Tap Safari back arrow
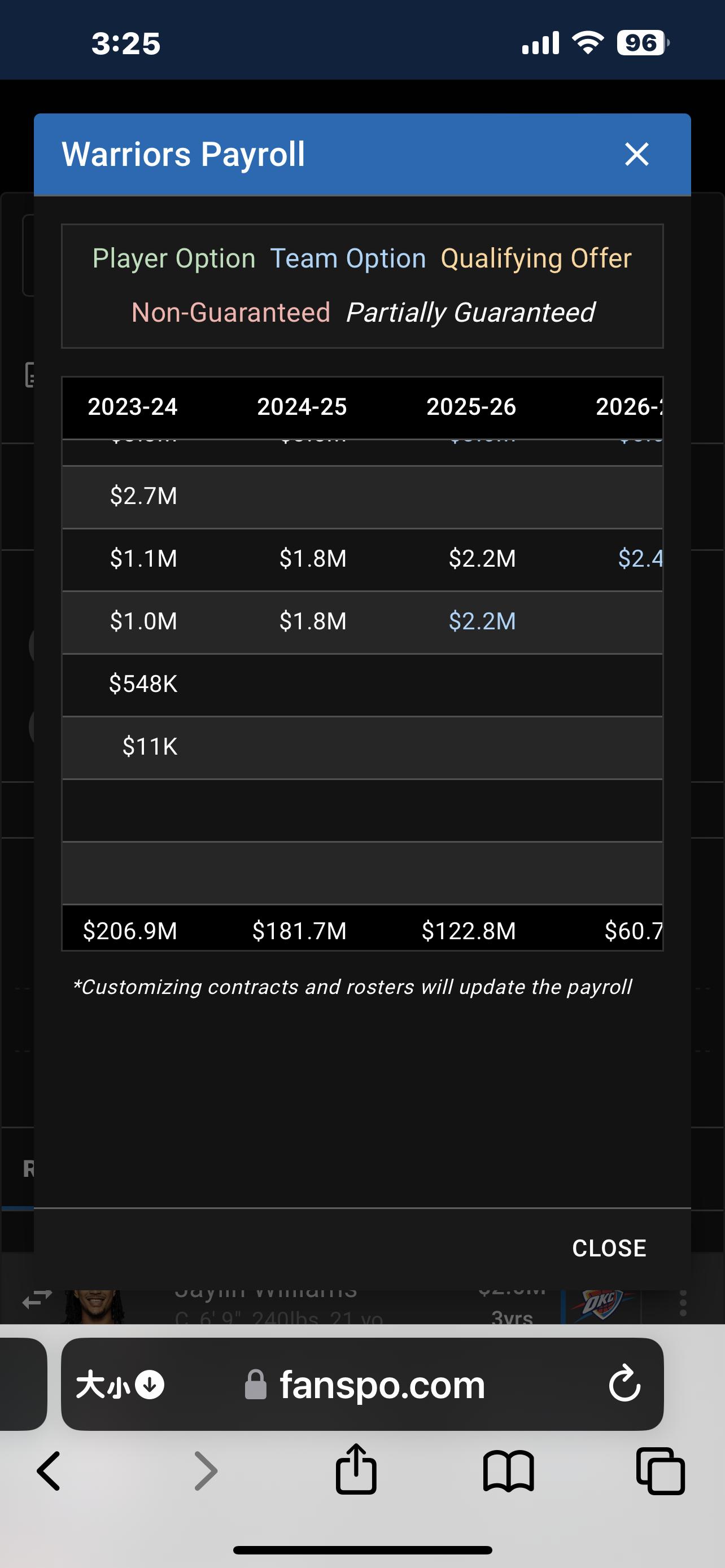The image size is (725, 1568). point(49,1470)
